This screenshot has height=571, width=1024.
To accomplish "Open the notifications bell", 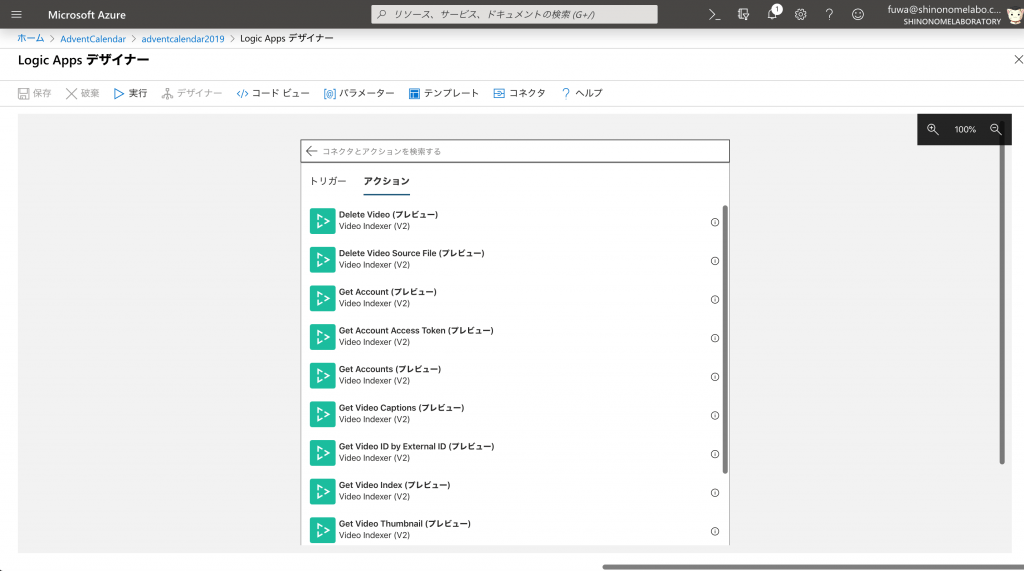I will coord(772,14).
